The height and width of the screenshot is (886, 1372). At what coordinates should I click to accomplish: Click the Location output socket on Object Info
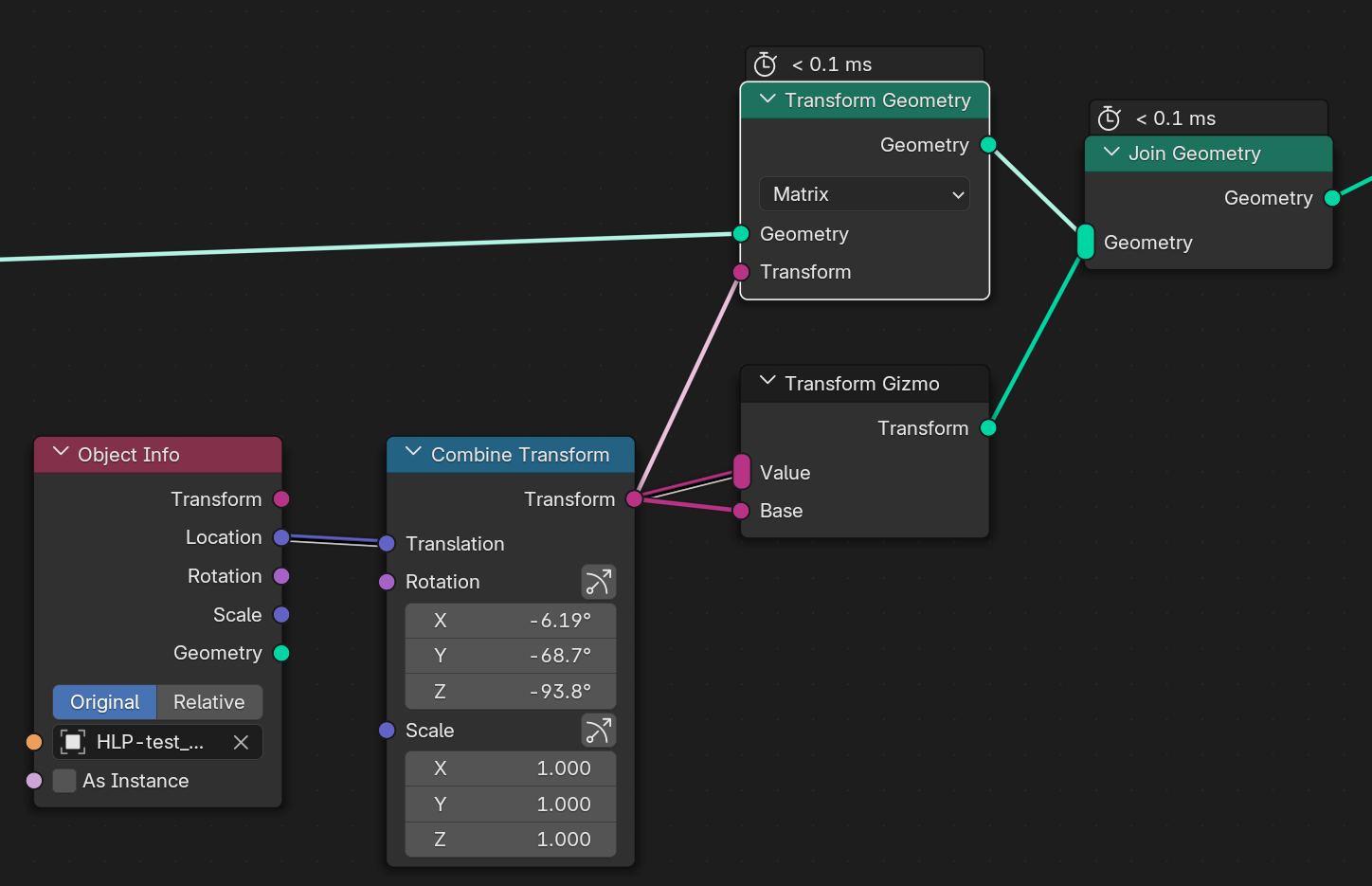[x=281, y=538]
